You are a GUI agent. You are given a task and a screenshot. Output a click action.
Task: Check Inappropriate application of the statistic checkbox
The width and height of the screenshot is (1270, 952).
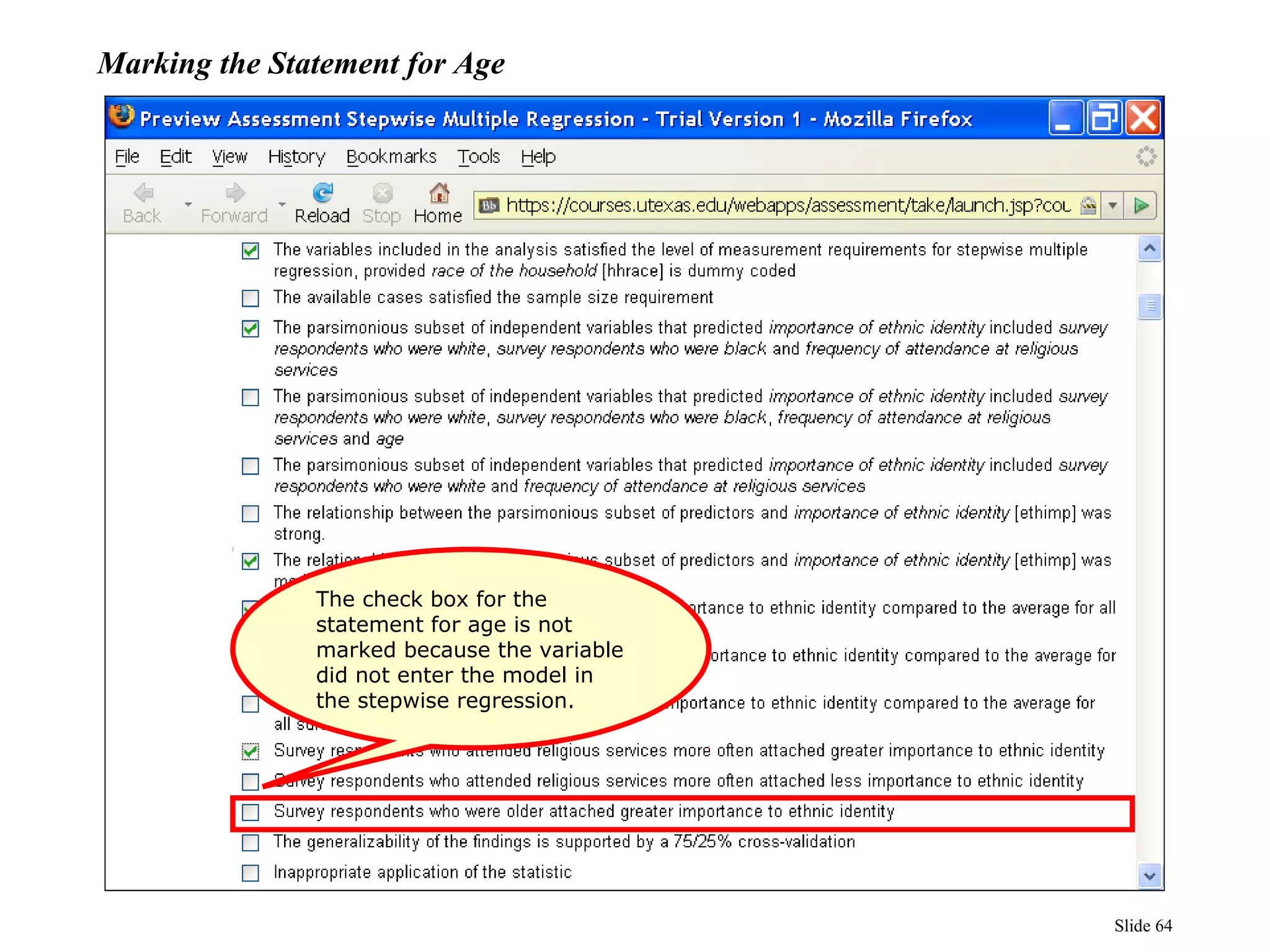(251, 873)
